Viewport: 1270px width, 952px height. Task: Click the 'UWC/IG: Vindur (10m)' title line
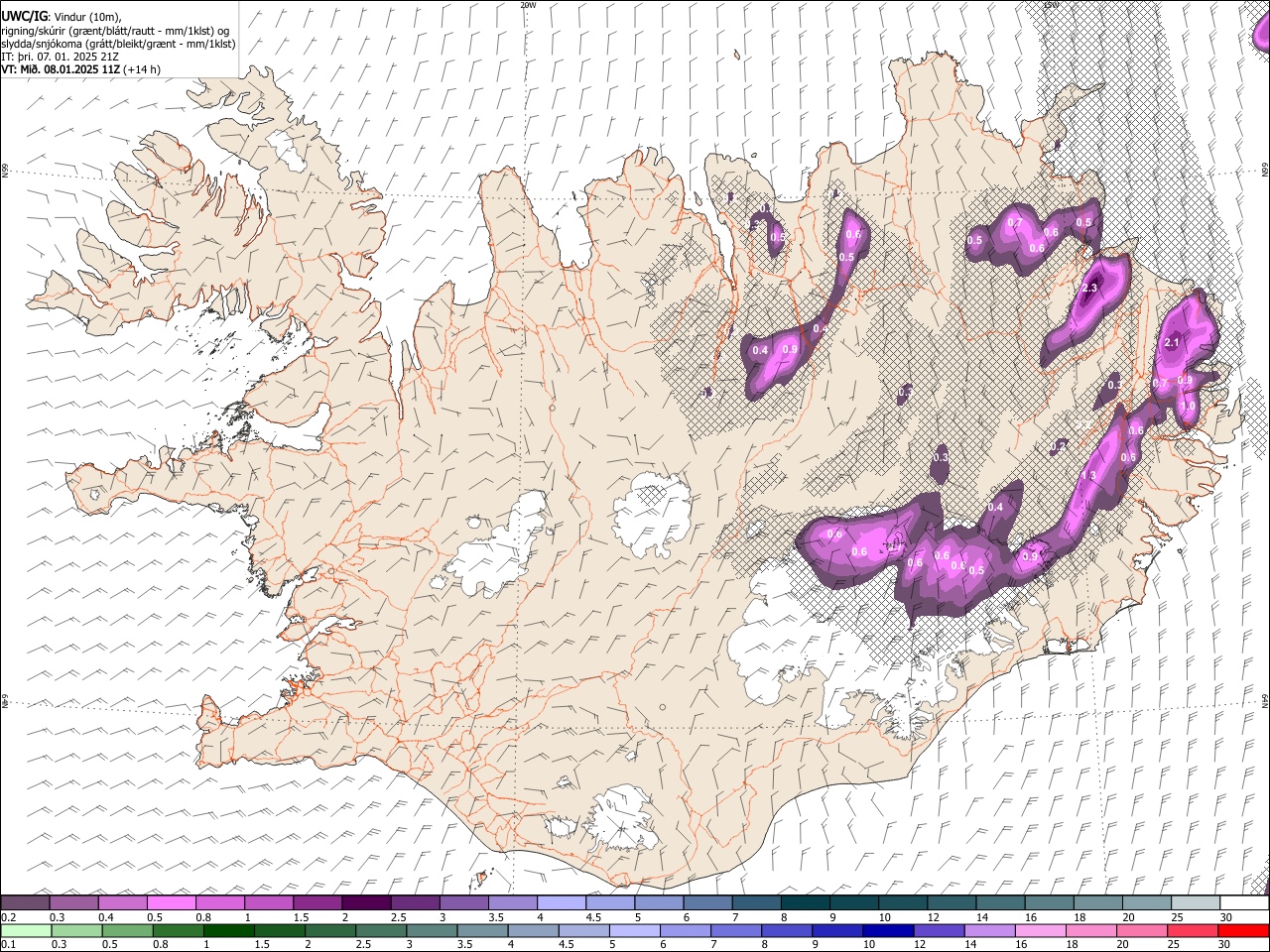(61, 17)
